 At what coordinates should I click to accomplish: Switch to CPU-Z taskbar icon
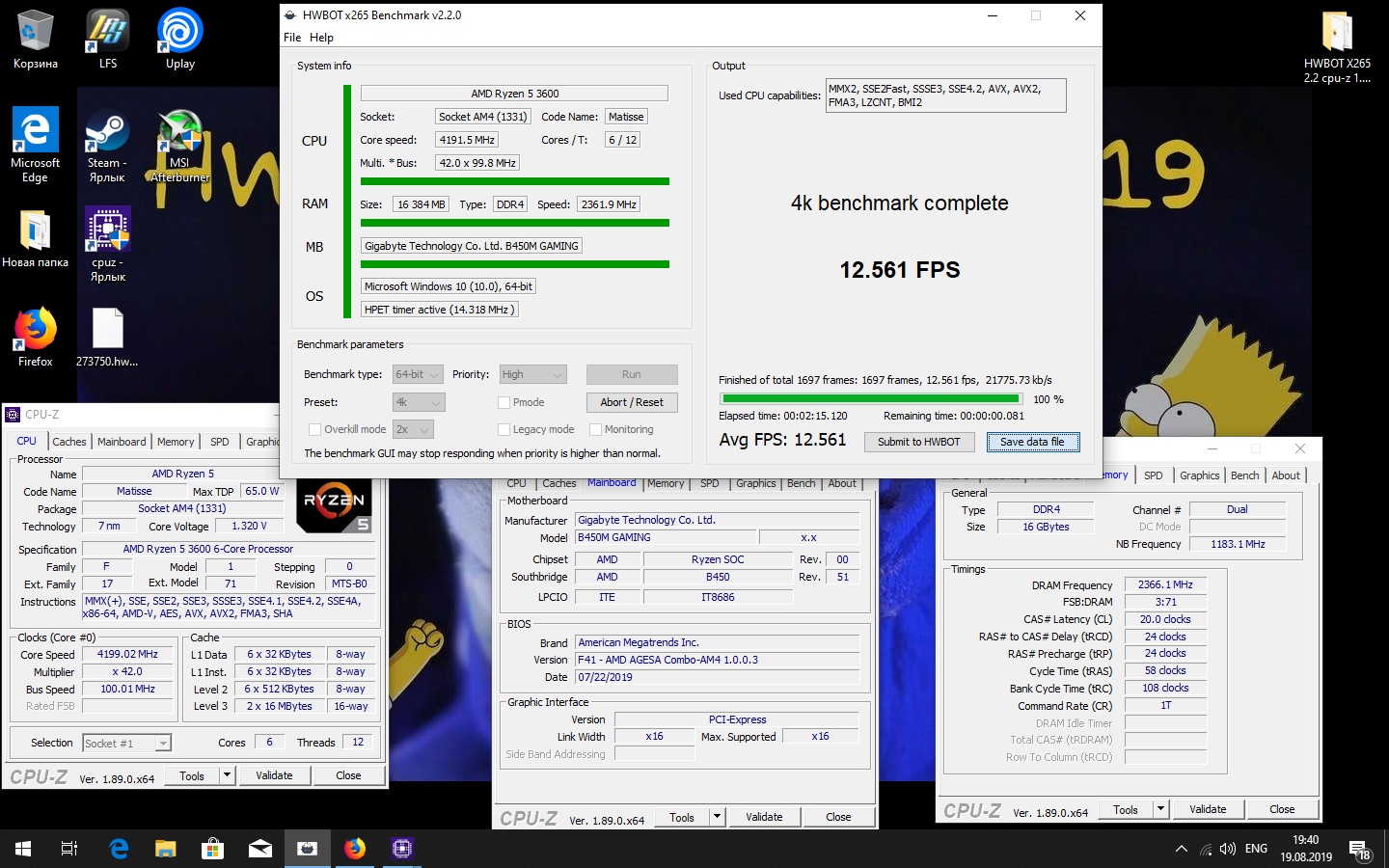coord(402,849)
